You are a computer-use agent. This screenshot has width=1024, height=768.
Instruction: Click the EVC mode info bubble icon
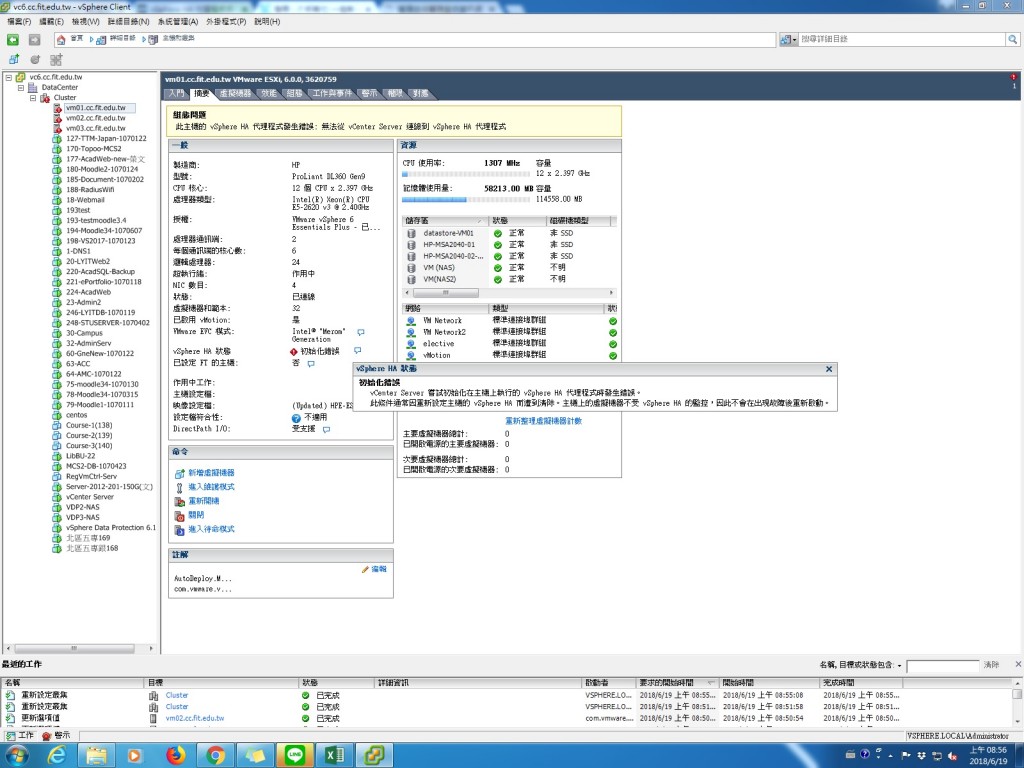tap(360, 332)
